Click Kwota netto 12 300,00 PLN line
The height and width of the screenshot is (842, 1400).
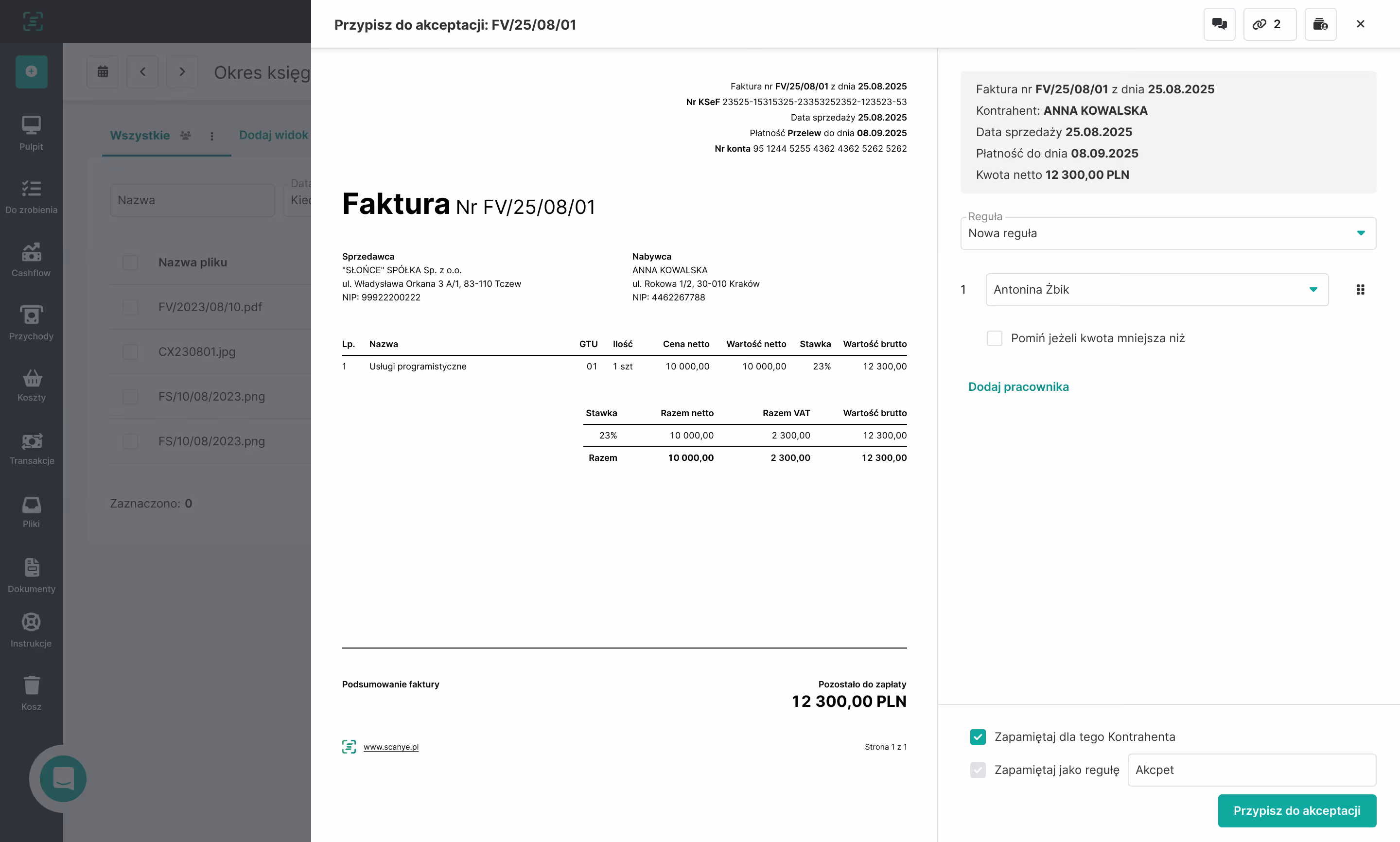[1052, 175]
